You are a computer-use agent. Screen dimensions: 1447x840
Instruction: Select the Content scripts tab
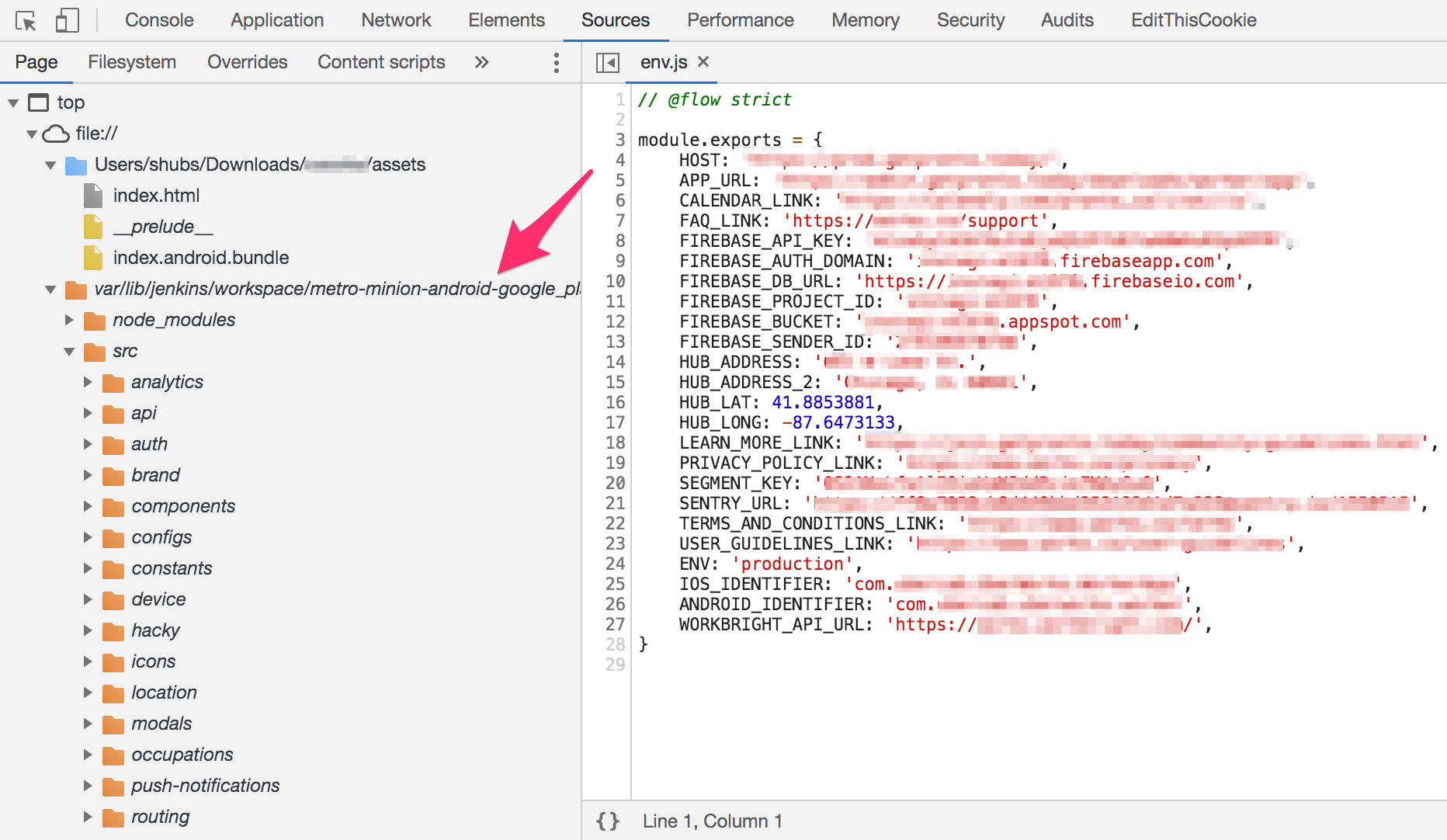[381, 62]
